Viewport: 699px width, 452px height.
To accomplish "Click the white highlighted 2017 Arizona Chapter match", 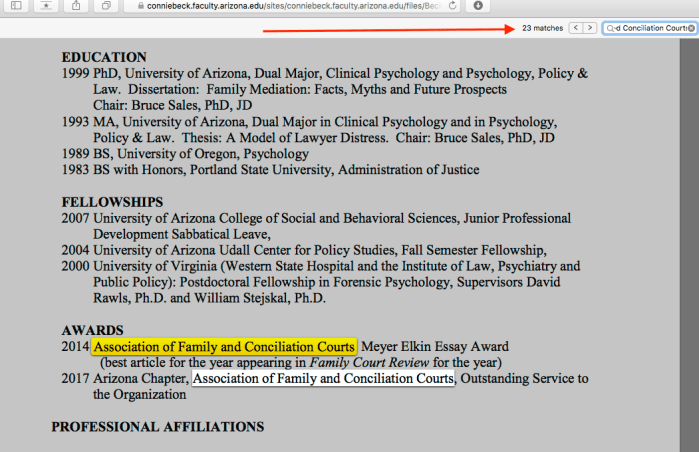I will click(x=323, y=378).
